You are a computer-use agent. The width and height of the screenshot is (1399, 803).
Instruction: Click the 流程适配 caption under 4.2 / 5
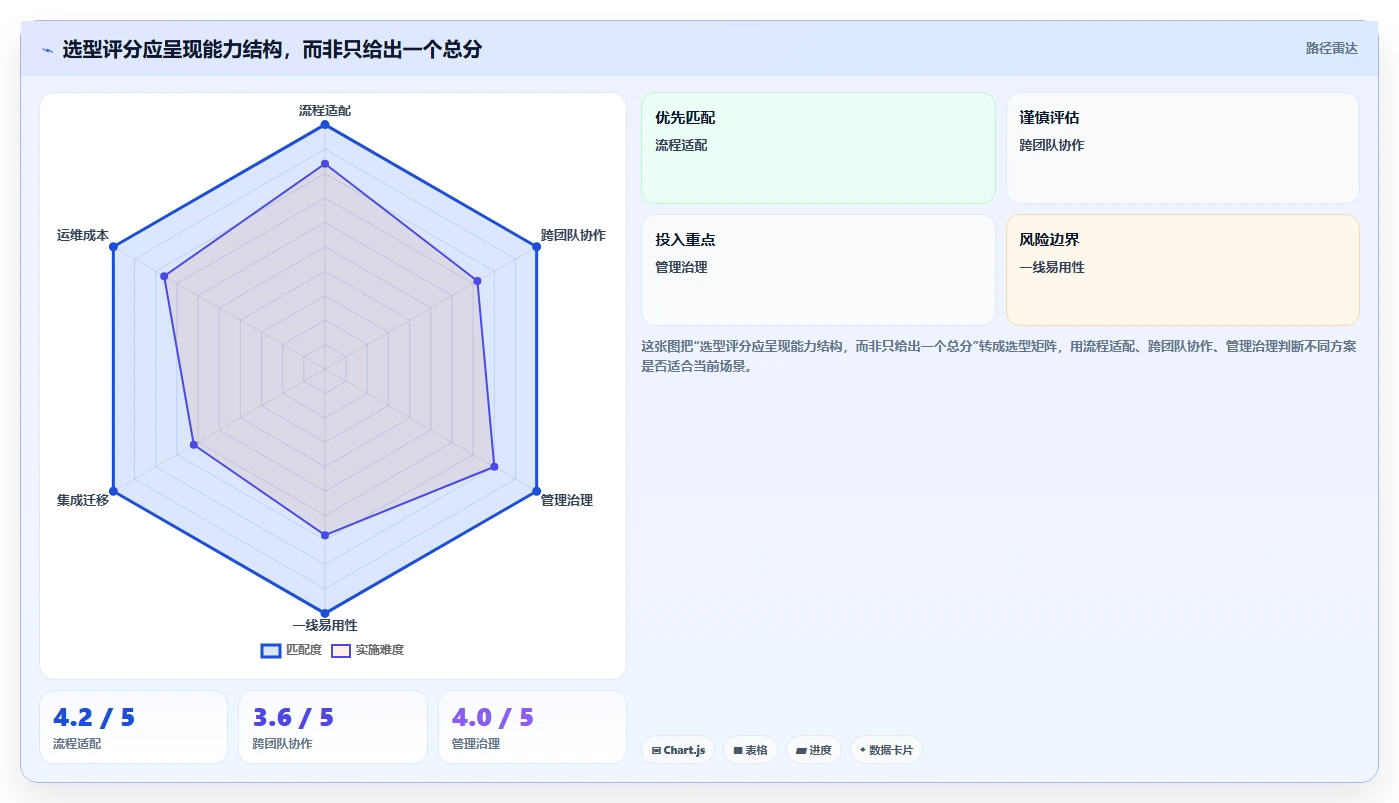(x=77, y=744)
